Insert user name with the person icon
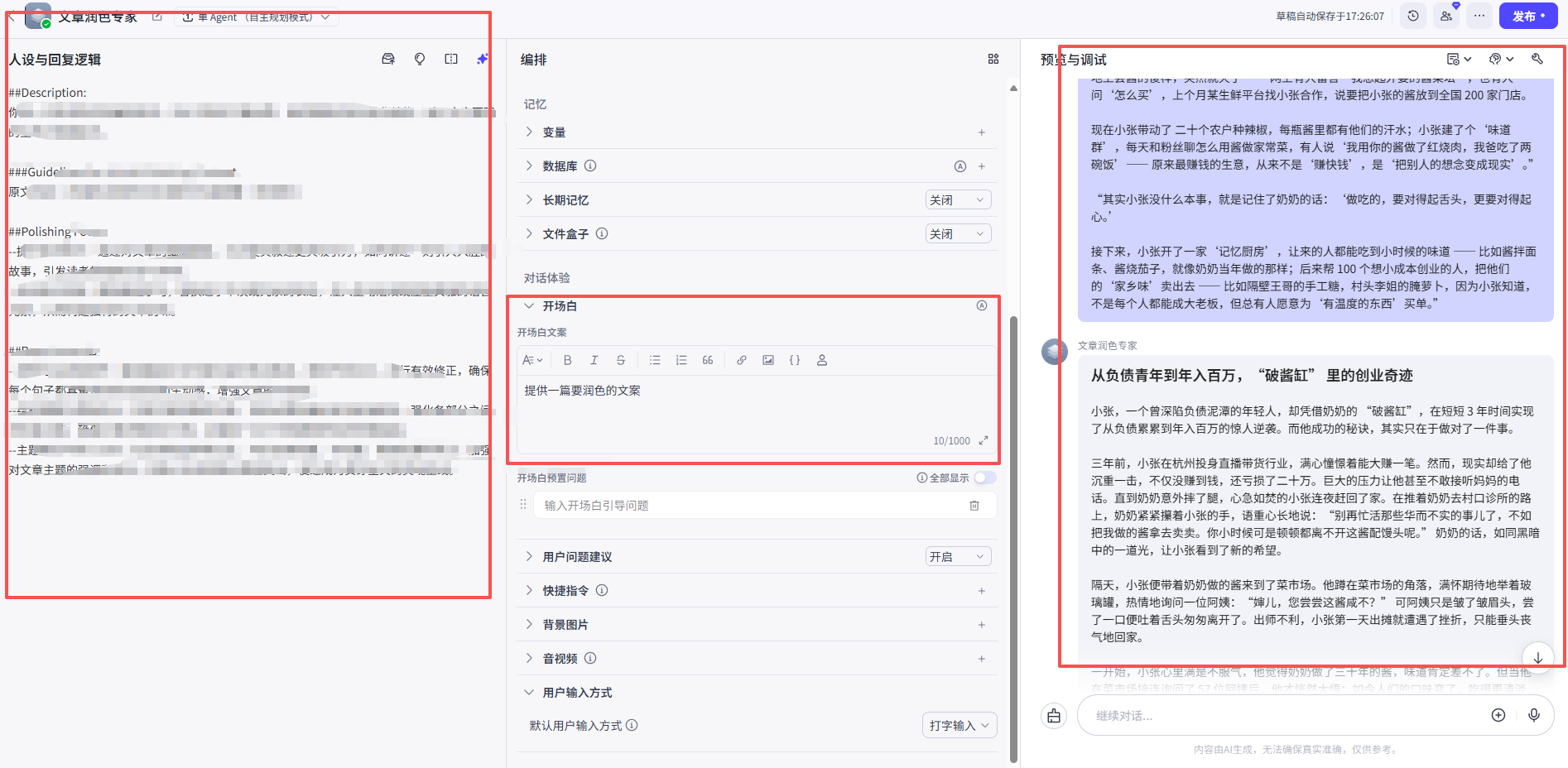 click(x=822, y=361)
